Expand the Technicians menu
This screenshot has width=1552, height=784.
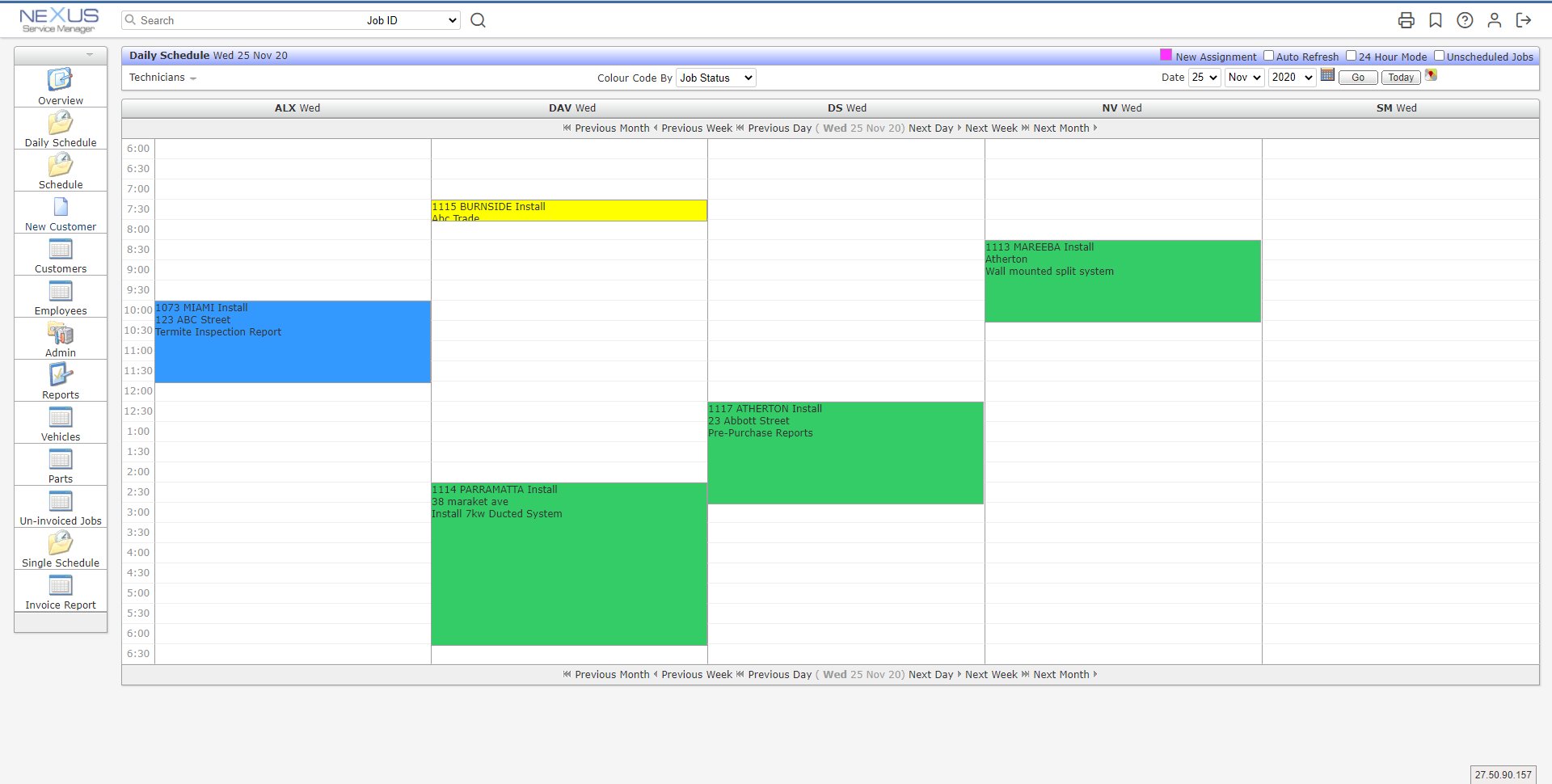pos(162,78)
